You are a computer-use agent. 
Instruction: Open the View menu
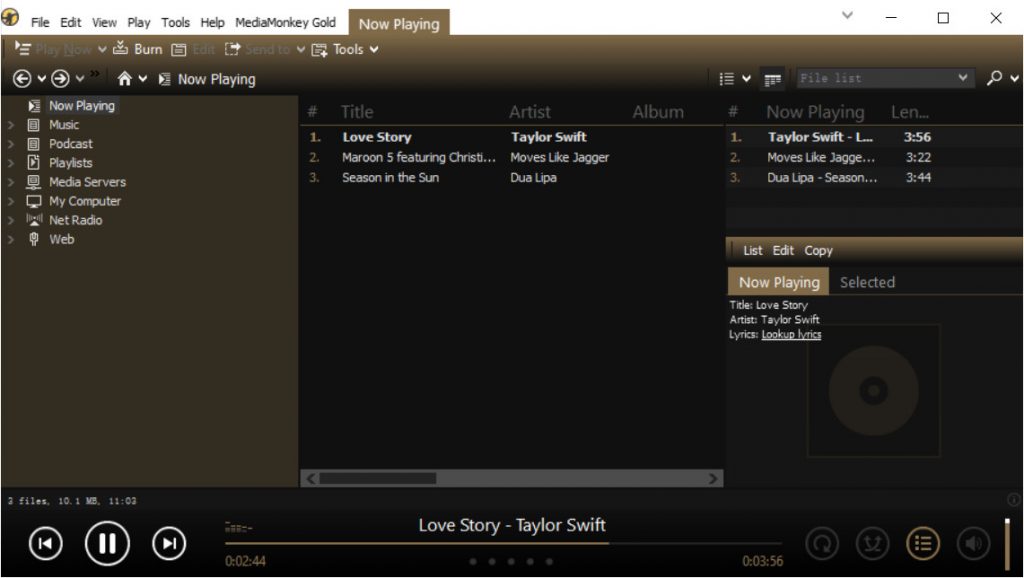(x=104, y=22)
